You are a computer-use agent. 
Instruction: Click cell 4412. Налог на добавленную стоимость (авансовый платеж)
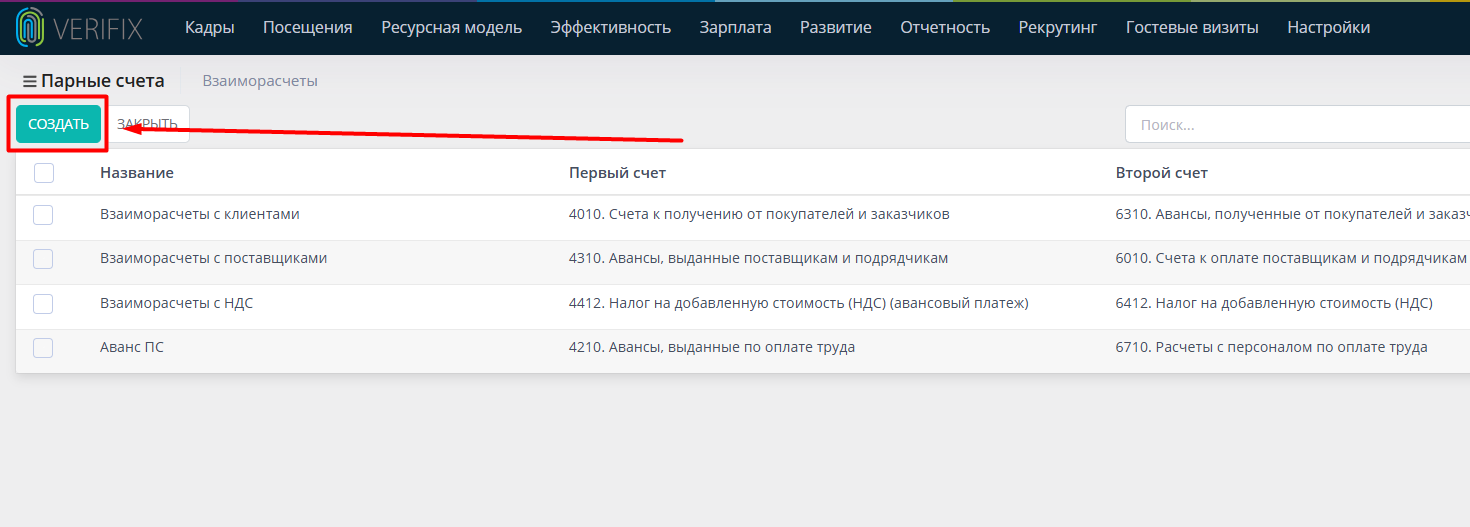point(799,303)
